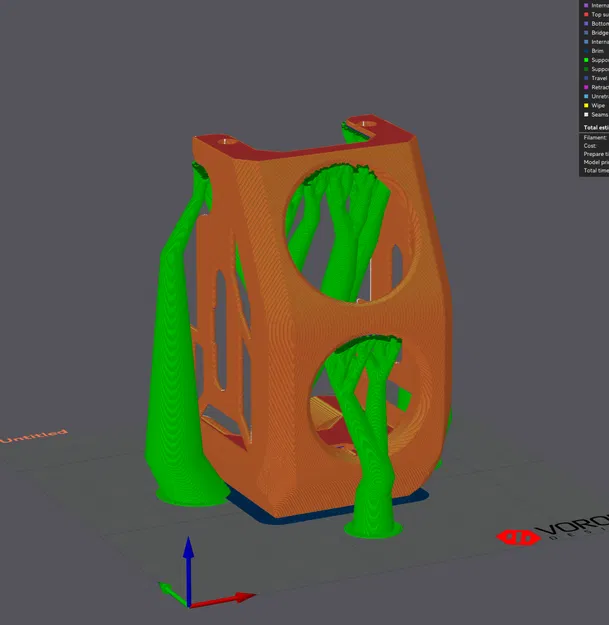
Task: Click the 'Cost:' statistics label
Action: click(x=590, y=146)
